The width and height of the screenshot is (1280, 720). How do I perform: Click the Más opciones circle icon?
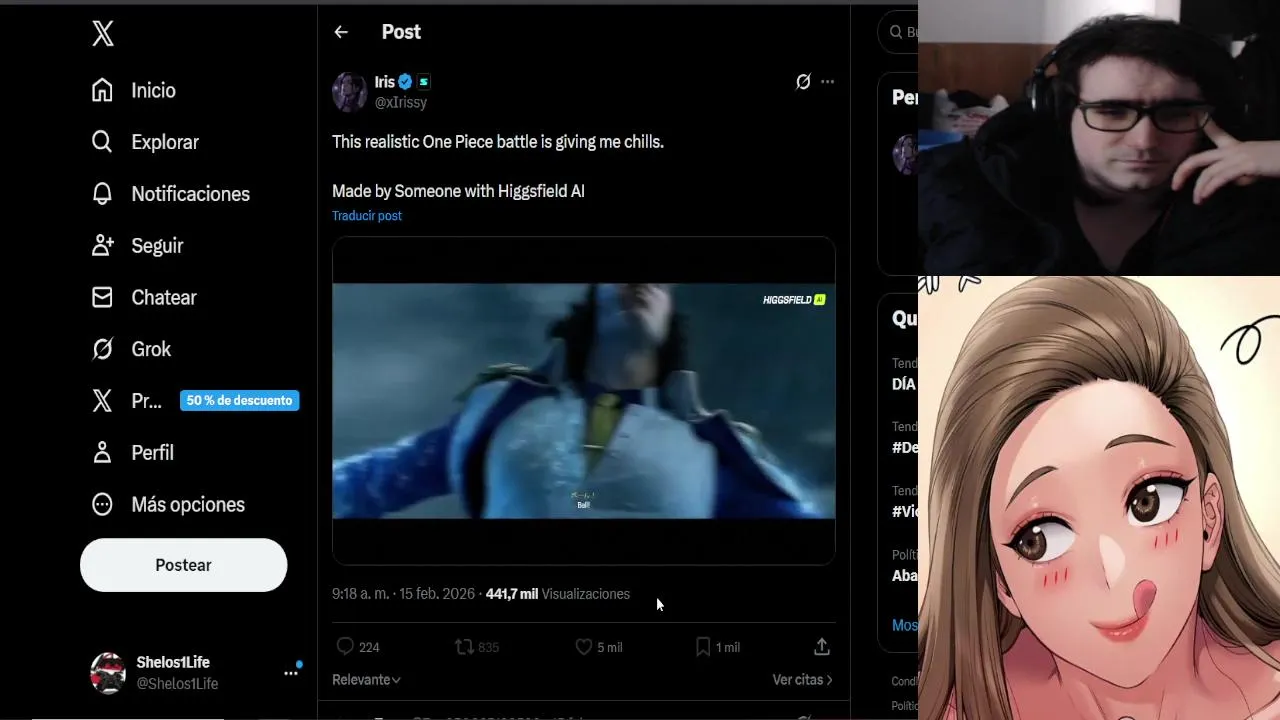click(x=102, y=505)
